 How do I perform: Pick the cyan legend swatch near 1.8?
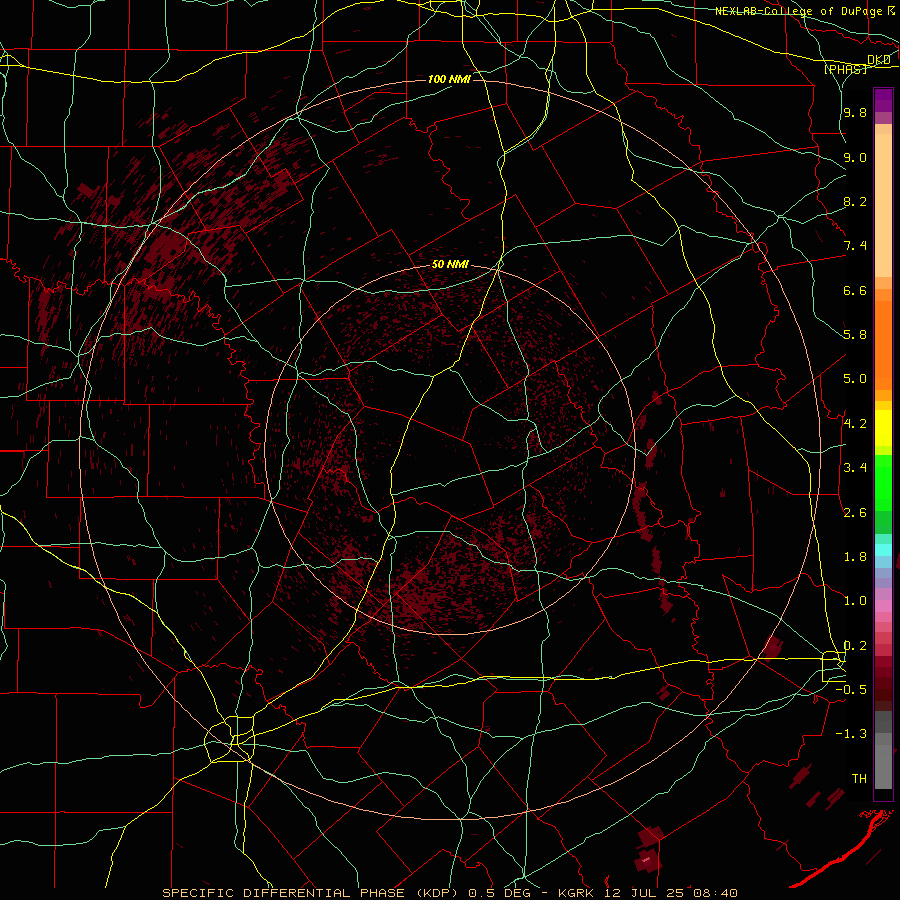click(883, 550)
